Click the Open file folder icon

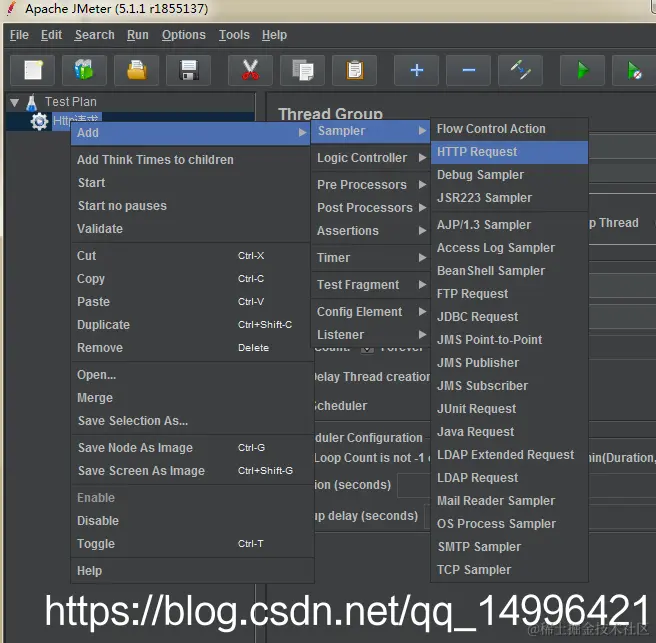coord(136,70)
